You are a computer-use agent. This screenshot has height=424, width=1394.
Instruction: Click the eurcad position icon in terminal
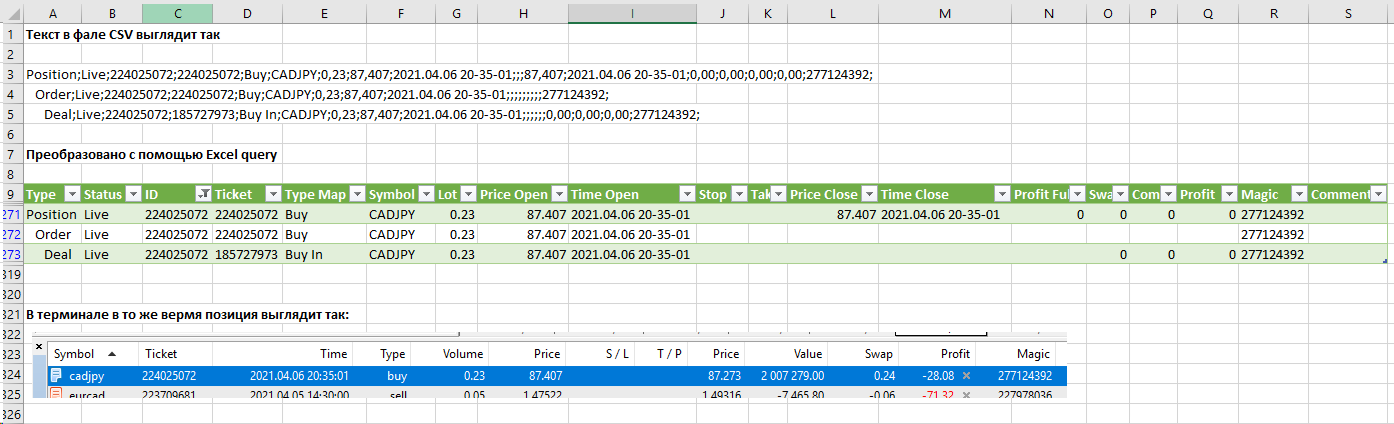56,395
